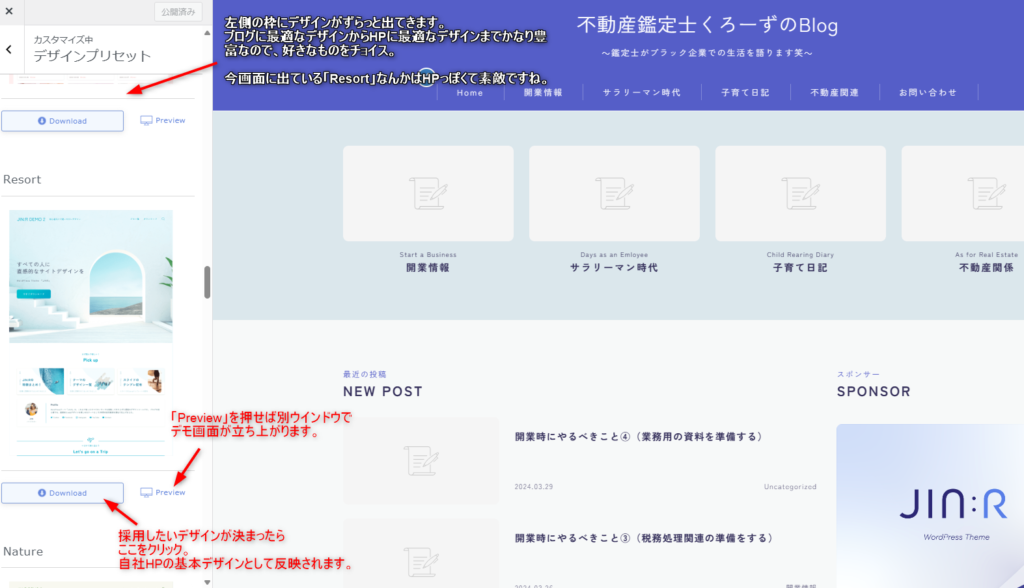
Task: Open the Home menu item
Action: pyautogui.click(x=470, y=93)
